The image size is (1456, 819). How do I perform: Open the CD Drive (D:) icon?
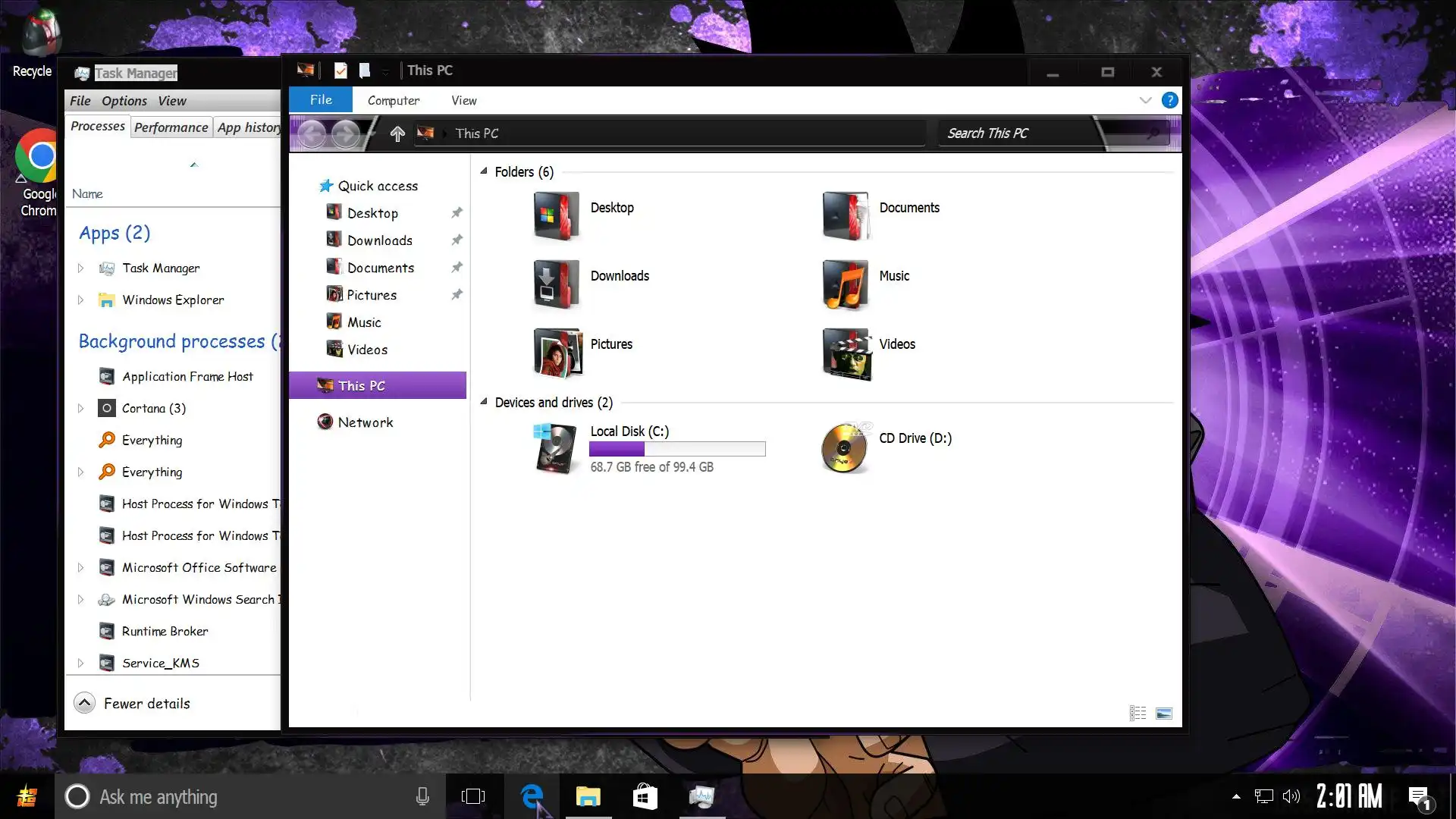845,447
